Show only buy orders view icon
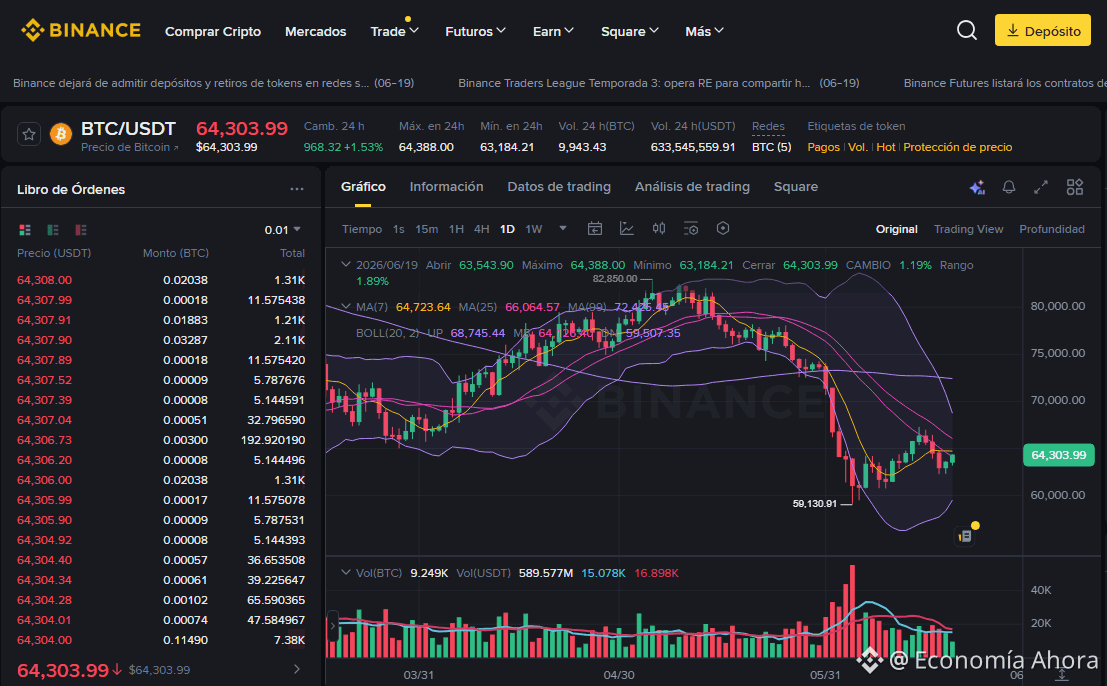The width and height of the screenshot is (1107, 686). pyautogui.click(x=53, y=229)
